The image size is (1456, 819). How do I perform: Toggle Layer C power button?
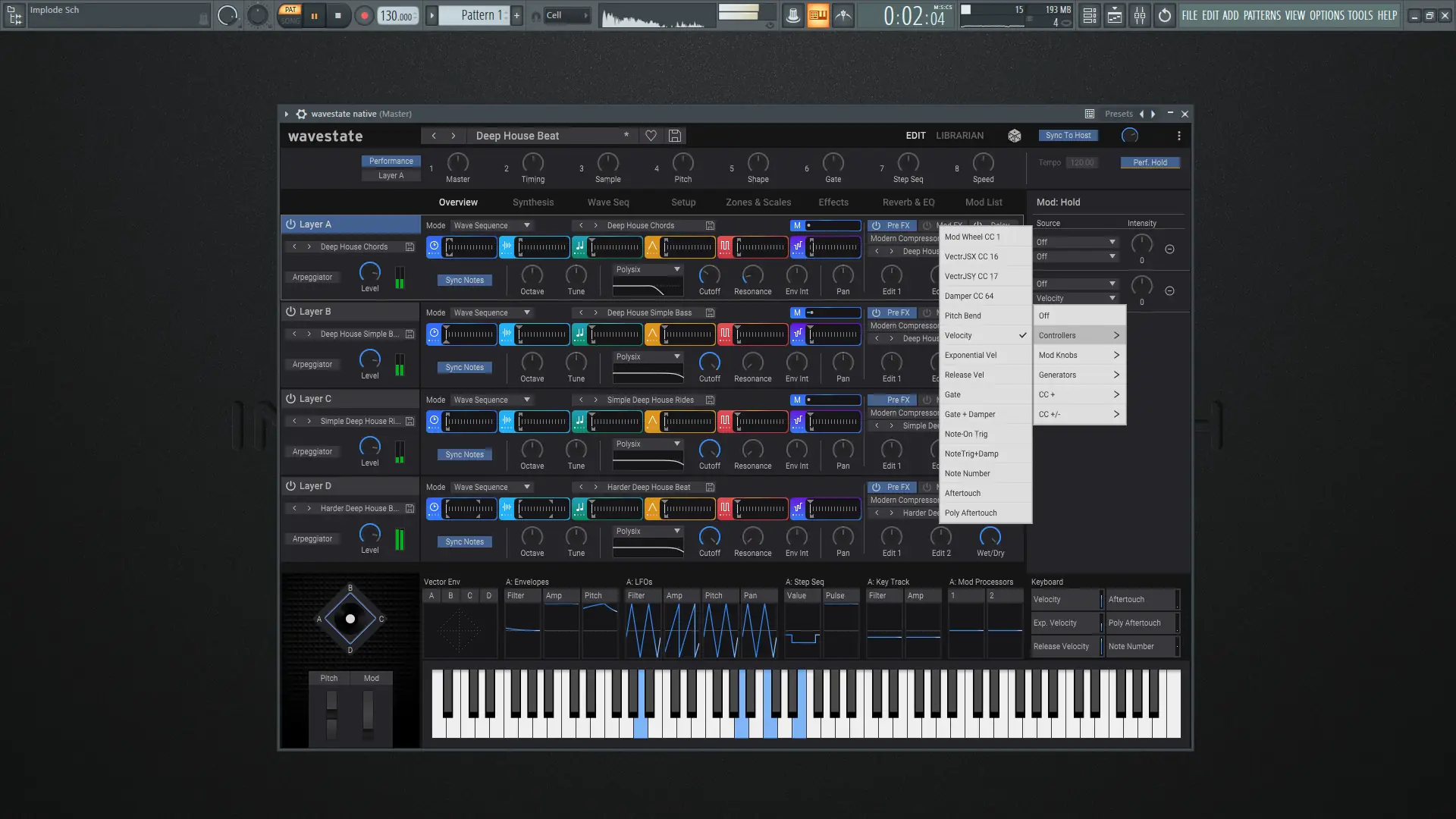(x=290, y=399)
